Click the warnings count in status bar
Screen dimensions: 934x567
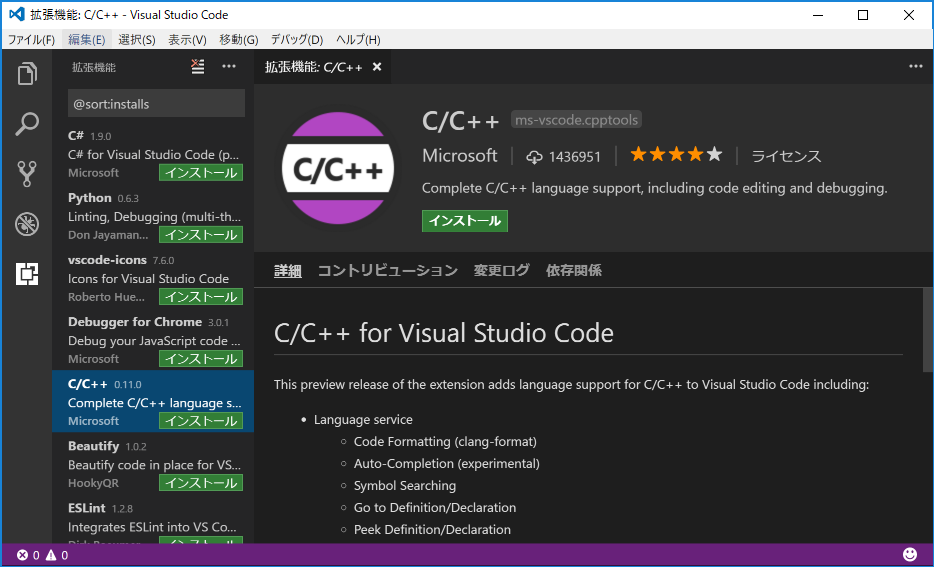pyautogui.click(x=57, y=555)
